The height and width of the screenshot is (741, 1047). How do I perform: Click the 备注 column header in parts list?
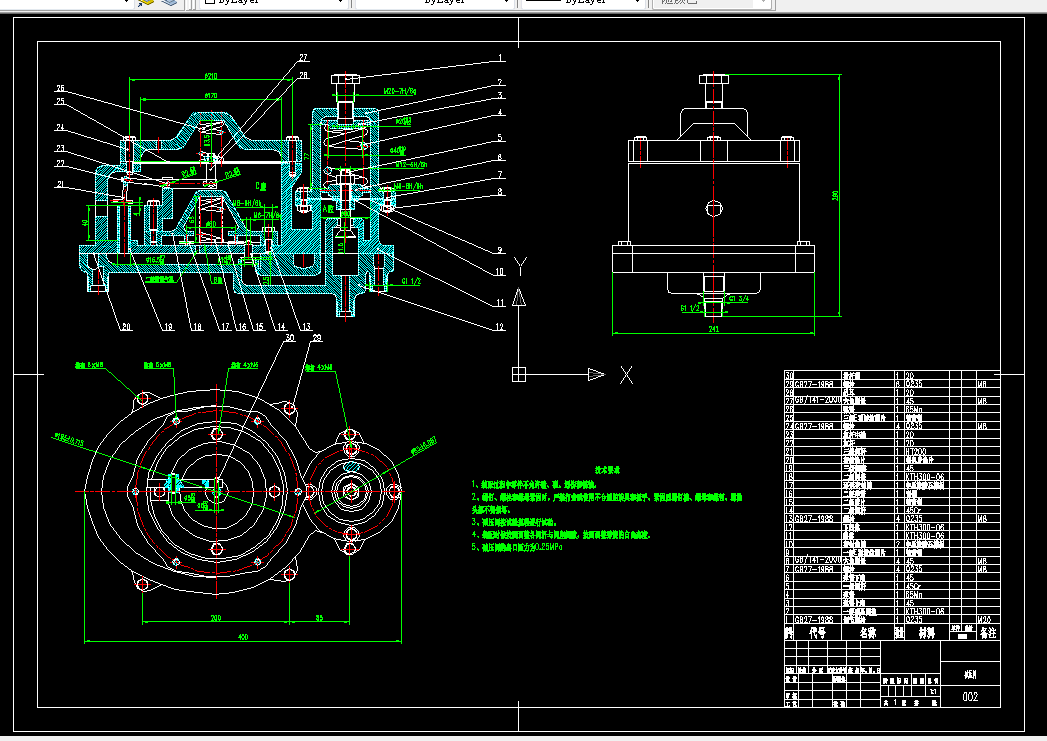988,633
